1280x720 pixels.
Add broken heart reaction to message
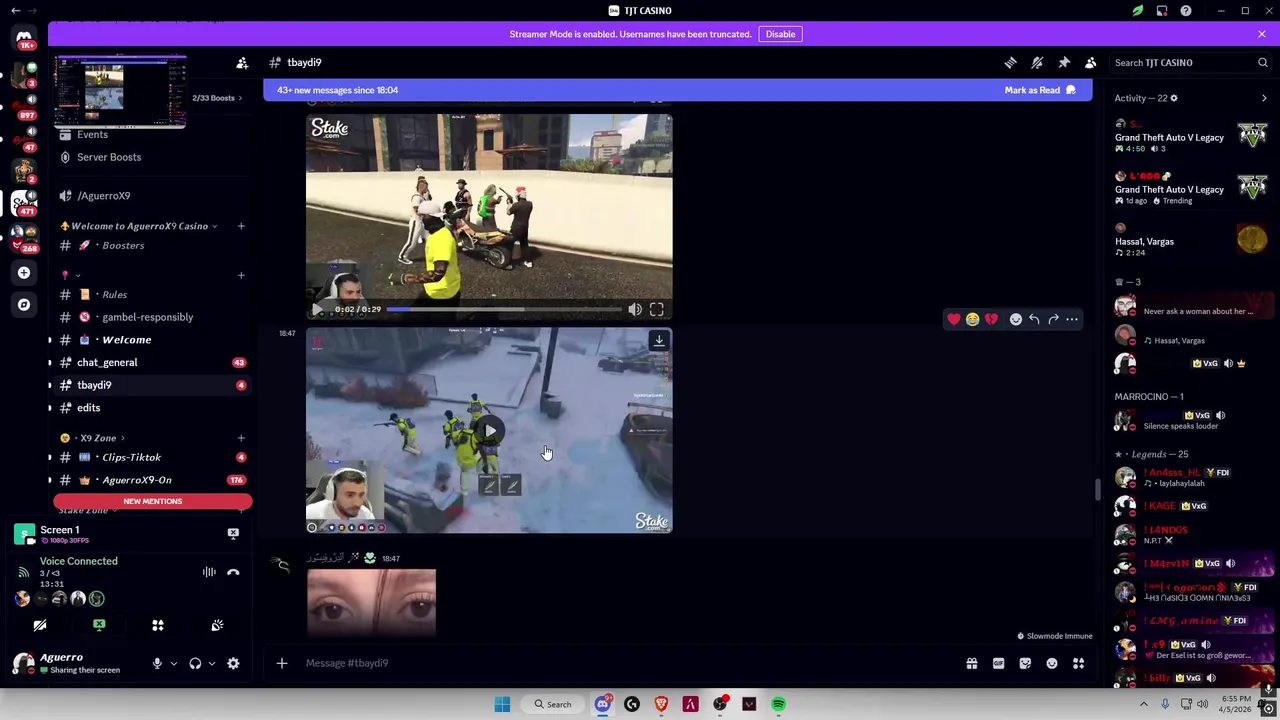point(991,319)
